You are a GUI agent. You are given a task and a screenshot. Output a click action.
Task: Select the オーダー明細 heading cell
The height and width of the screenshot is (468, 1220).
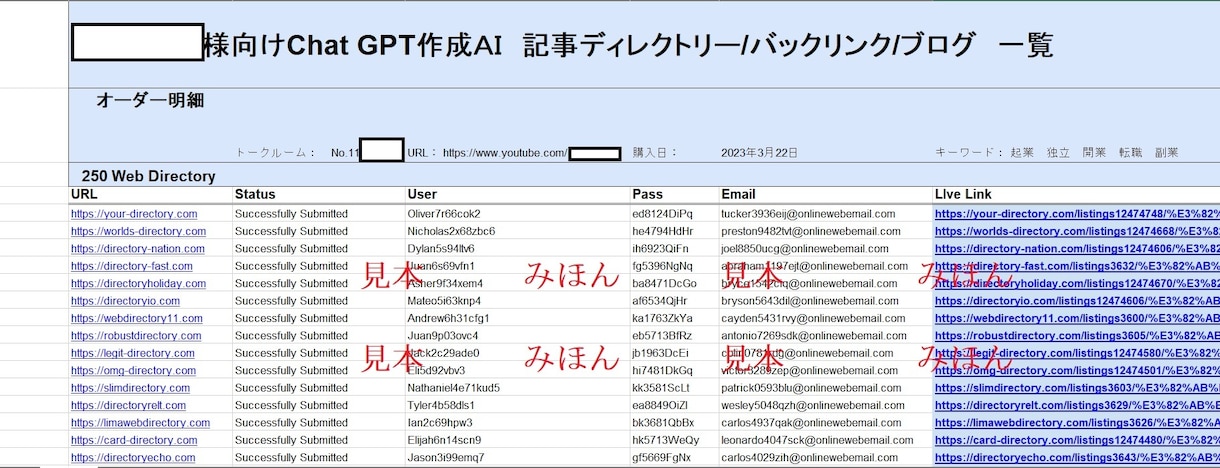pos(151,100)
